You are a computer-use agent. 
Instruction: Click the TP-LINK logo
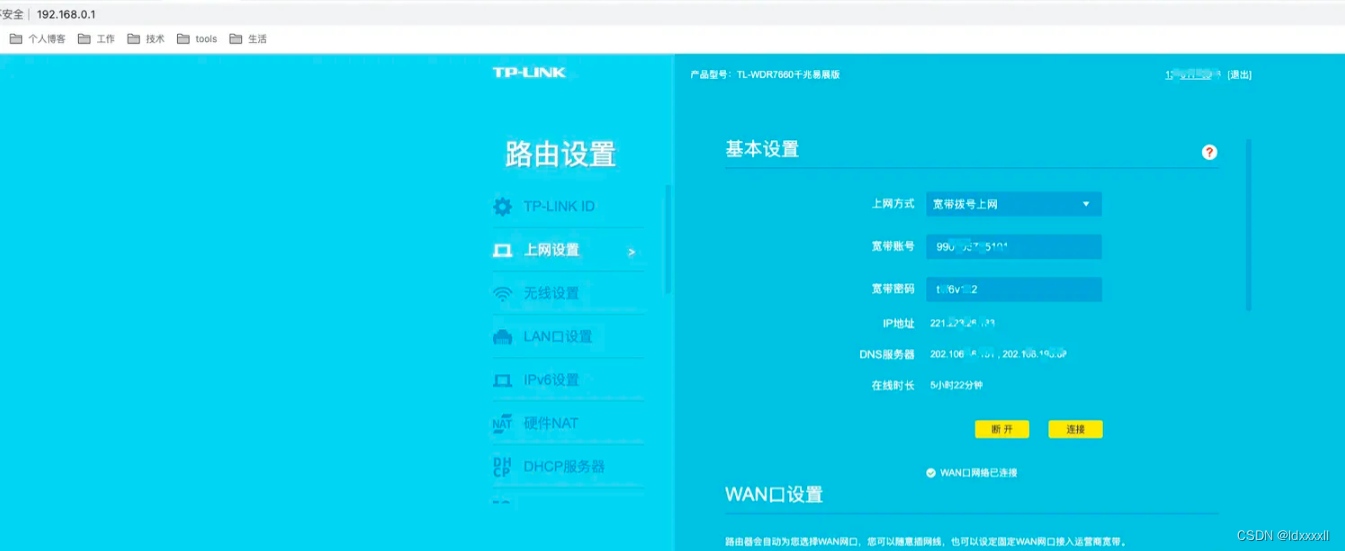(x=529, y=72)
